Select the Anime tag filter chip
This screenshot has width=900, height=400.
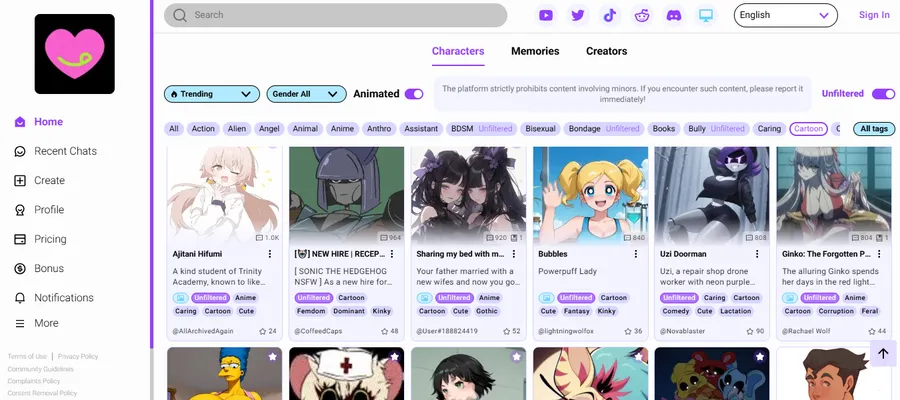click(x=343, y=129)
